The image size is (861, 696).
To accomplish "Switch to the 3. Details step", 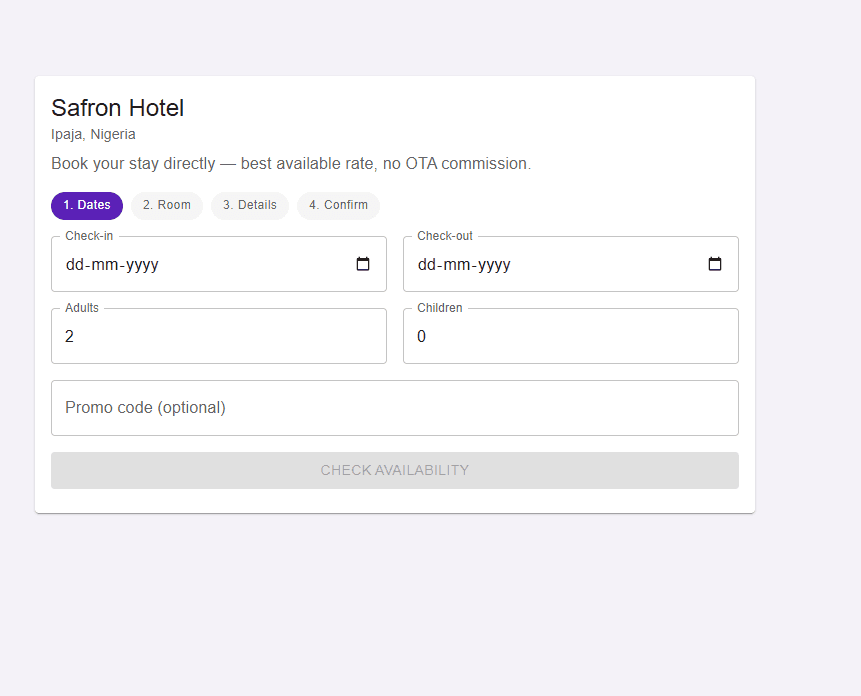I will coord(250,205).
